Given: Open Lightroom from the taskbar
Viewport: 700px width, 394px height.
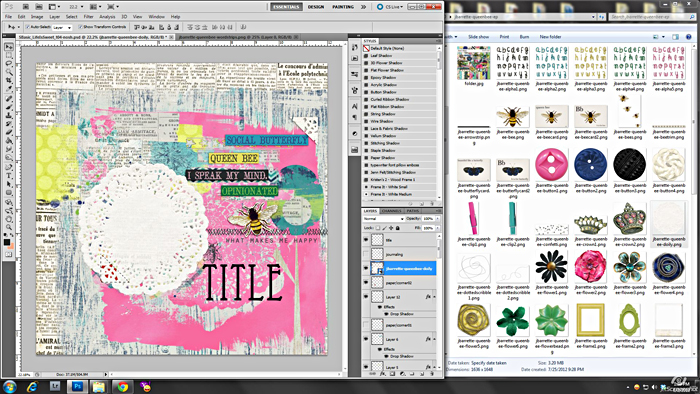Looking at the screenshot, I should click(55, 386).
